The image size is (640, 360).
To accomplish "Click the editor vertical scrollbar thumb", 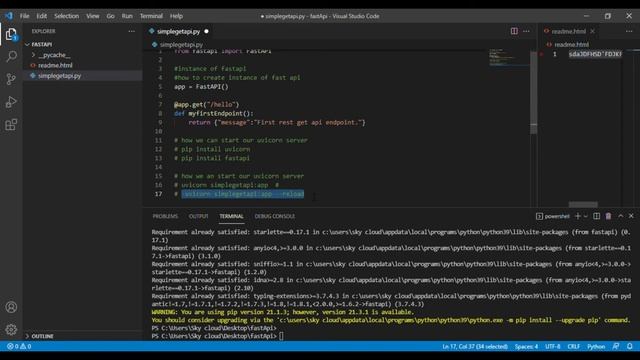I will click(x=533, y=93).
